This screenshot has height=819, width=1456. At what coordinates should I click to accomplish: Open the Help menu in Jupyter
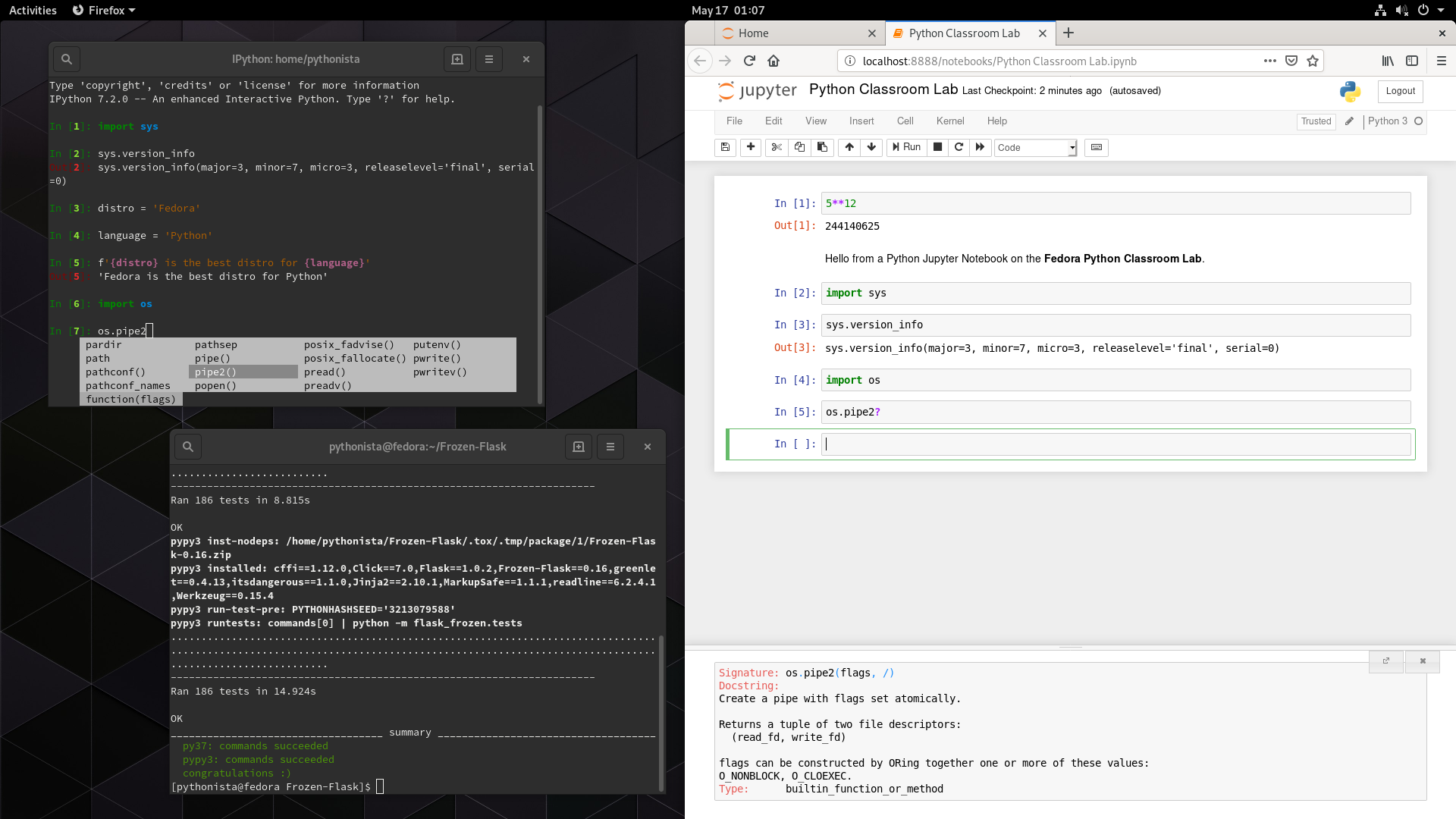997,121
